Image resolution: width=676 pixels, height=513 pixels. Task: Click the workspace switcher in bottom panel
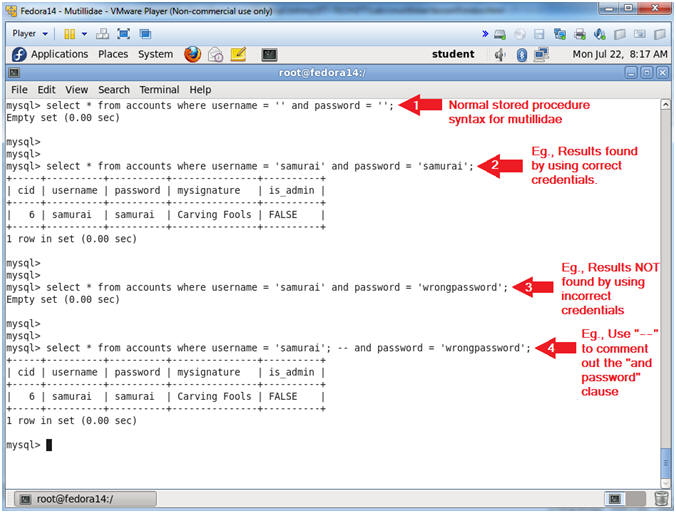click(625, 499)
